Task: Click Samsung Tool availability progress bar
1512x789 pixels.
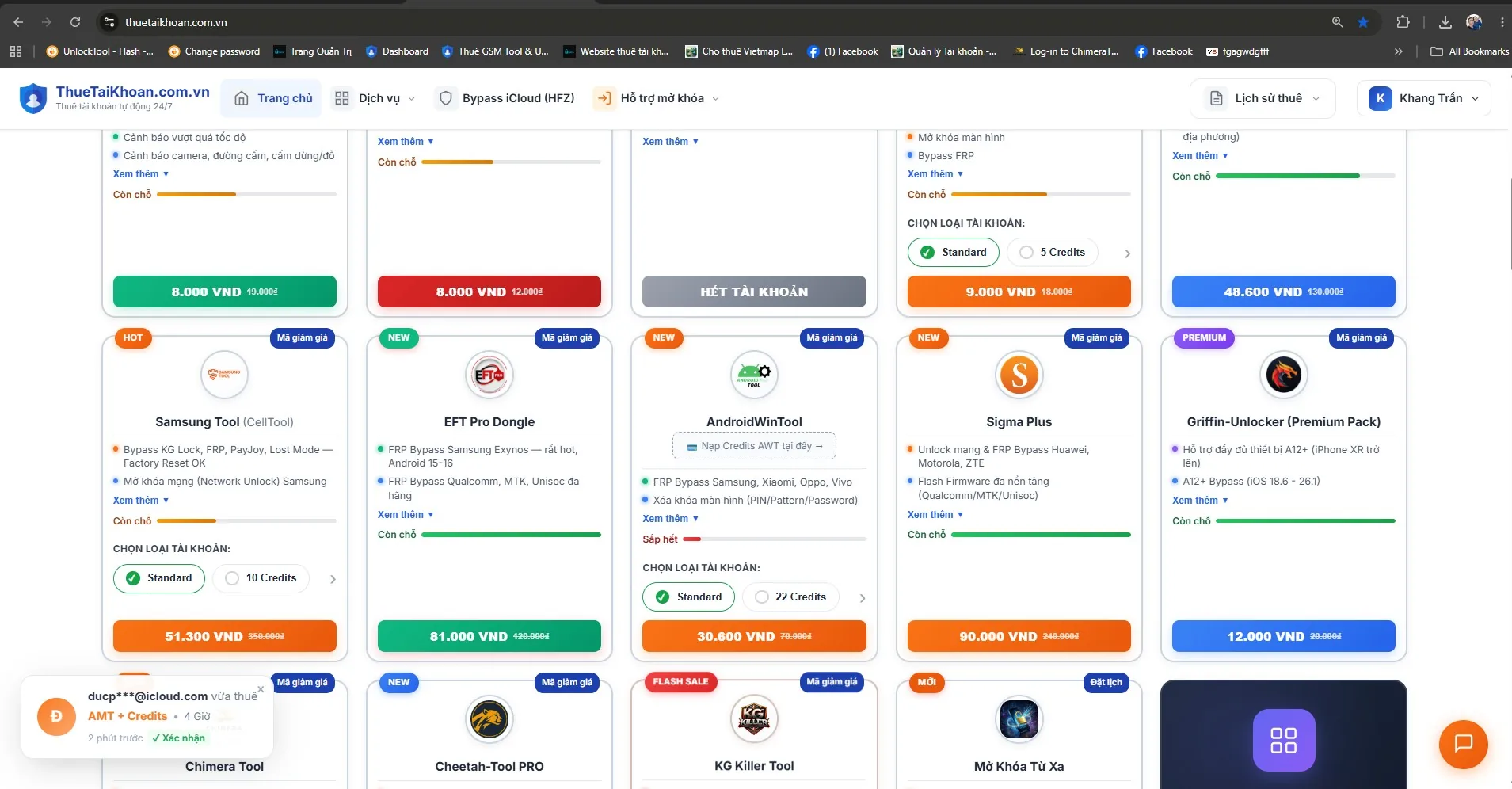Action: tap(246, 521)
